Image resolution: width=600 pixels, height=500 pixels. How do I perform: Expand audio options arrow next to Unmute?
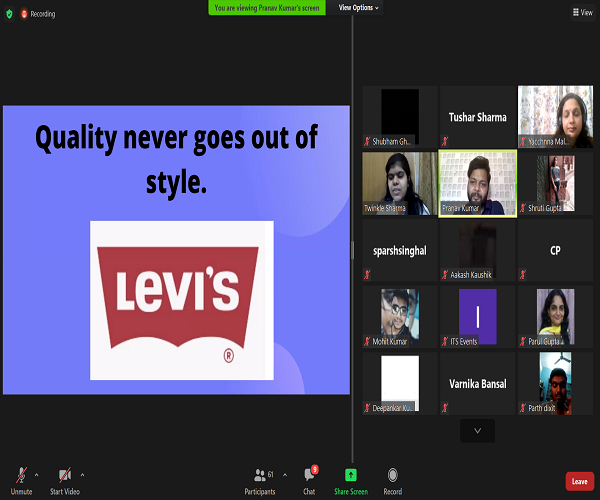coord(36,475)
